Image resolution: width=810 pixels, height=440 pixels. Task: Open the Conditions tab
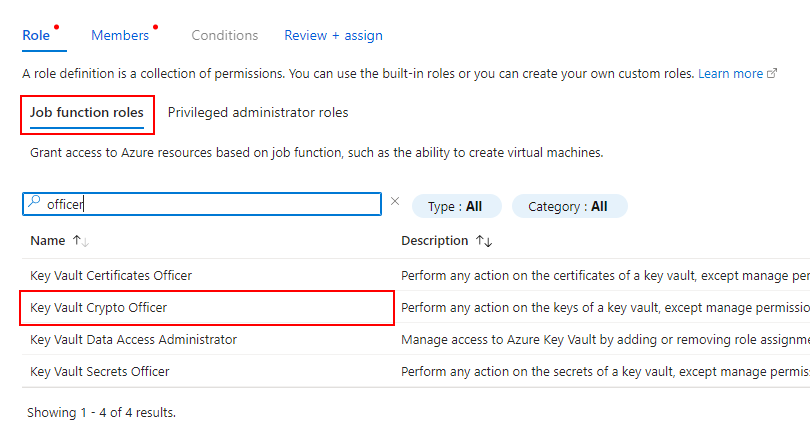click(225, 35)
